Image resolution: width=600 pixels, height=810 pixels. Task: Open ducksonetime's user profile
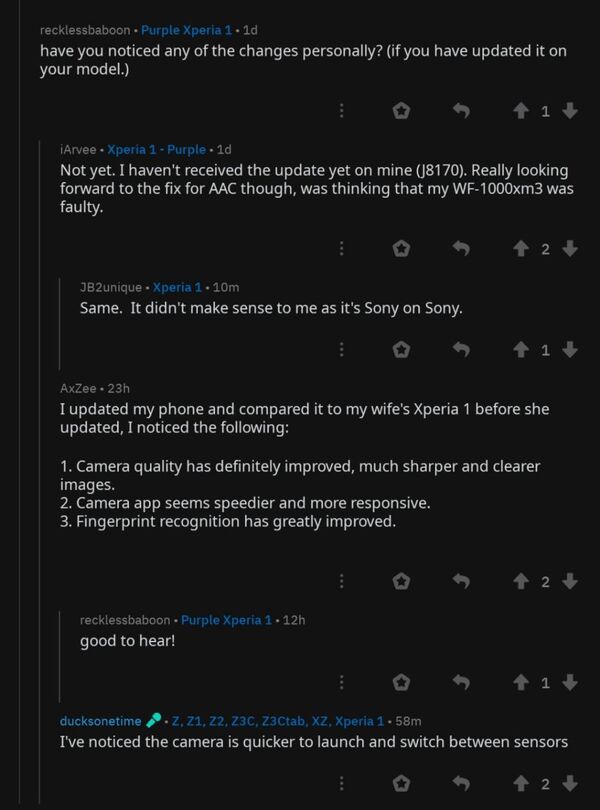tap(100, 721)
